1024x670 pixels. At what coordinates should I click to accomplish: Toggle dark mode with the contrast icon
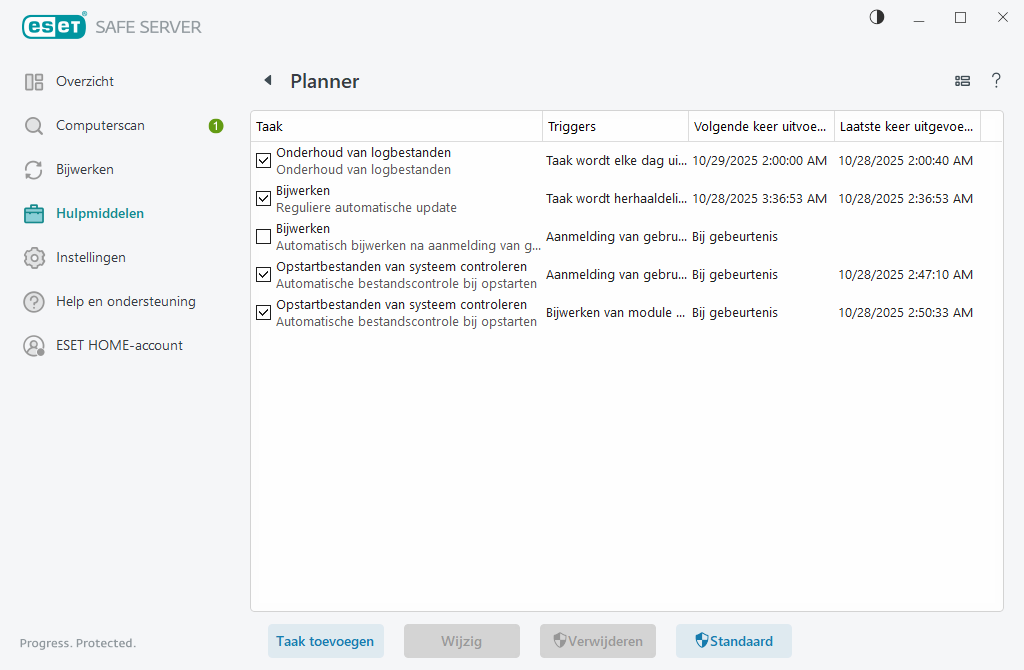[x=876, y=17]
